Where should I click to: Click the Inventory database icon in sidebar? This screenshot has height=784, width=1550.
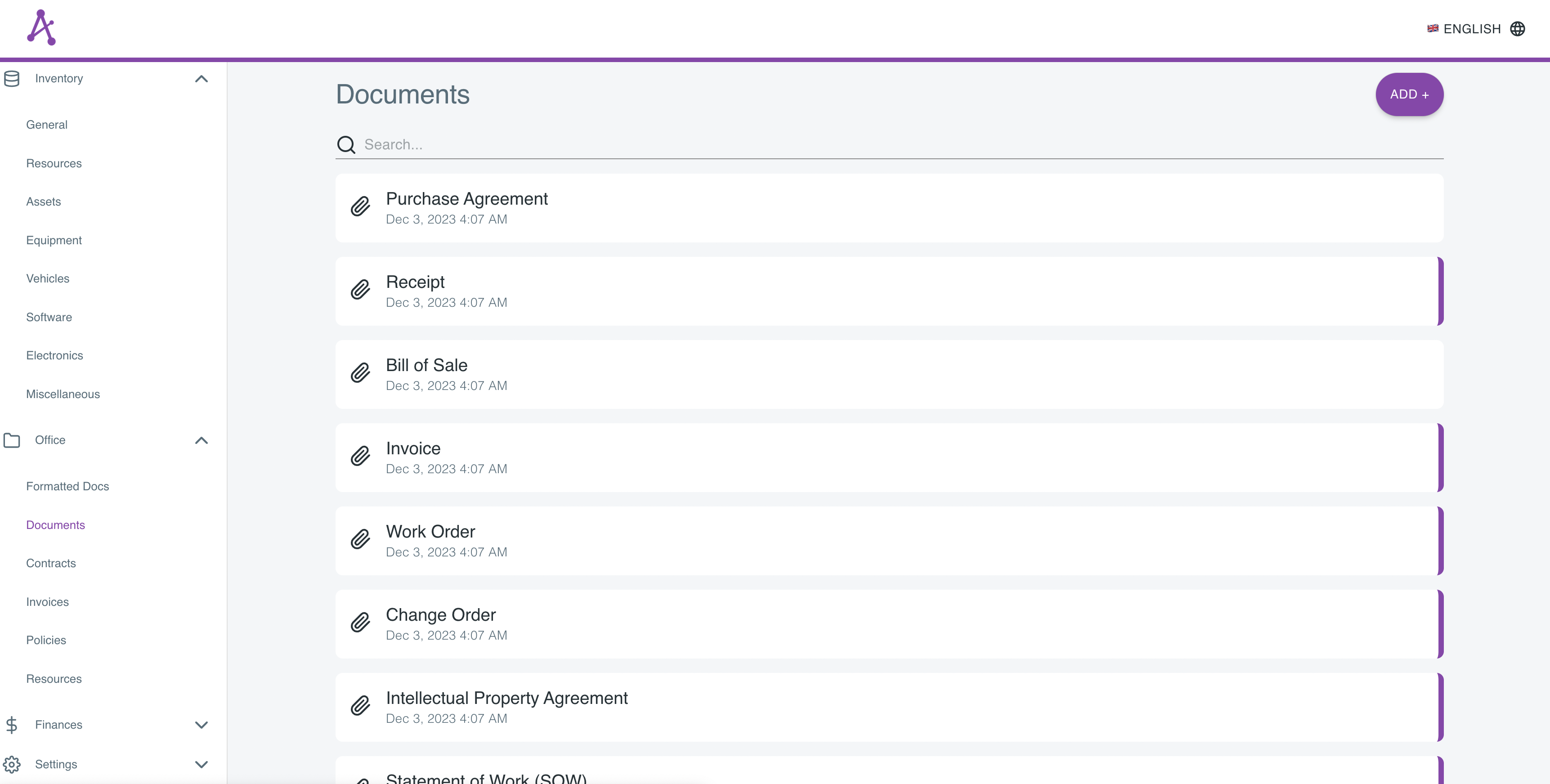[x=11, y=79]
